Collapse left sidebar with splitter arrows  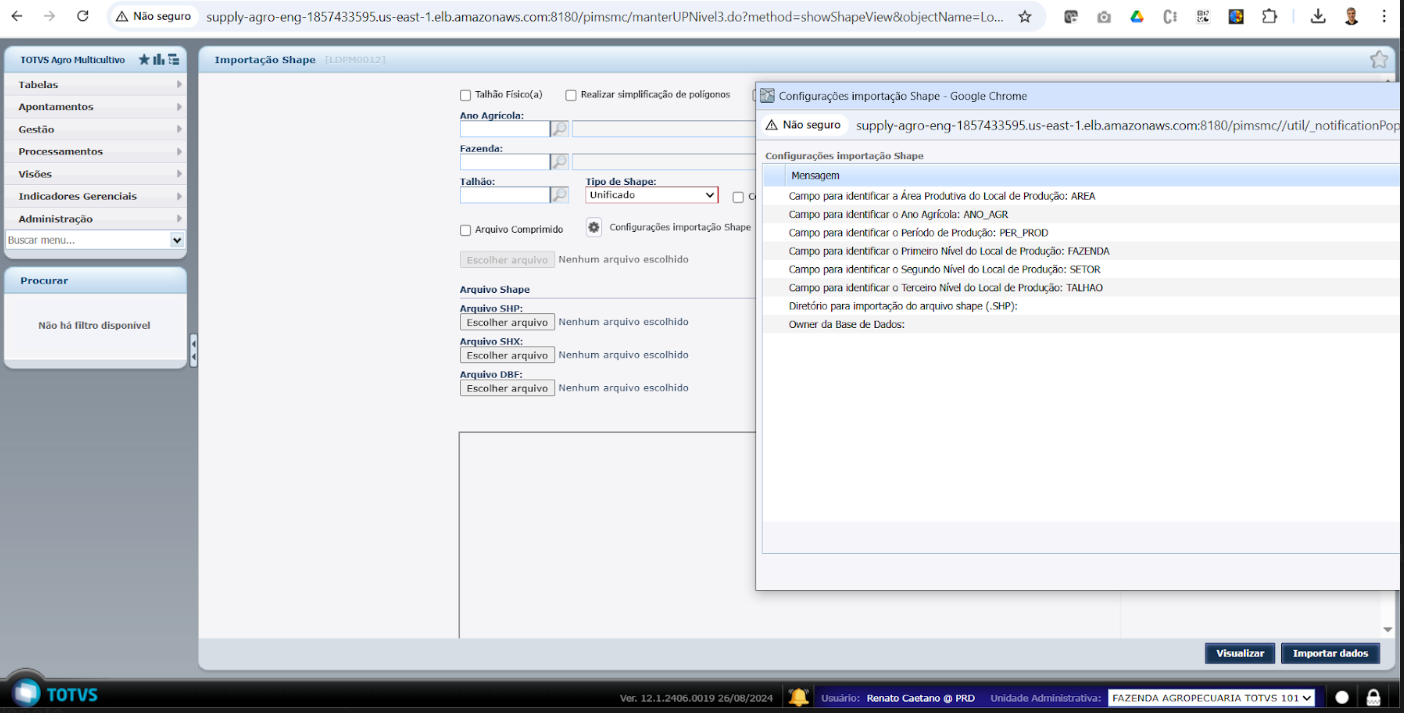[x=193, y=351]
